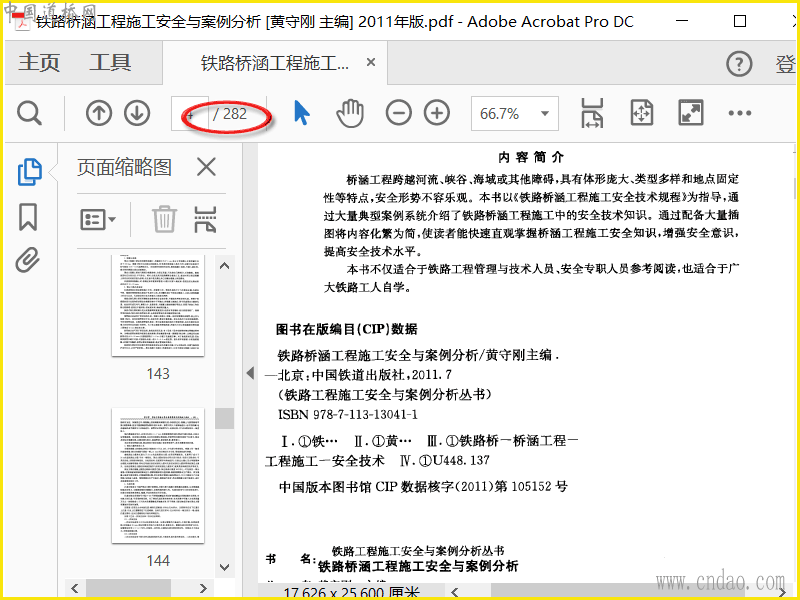
Task: Switch to the 工具 tab
Action: coord(110,63)
